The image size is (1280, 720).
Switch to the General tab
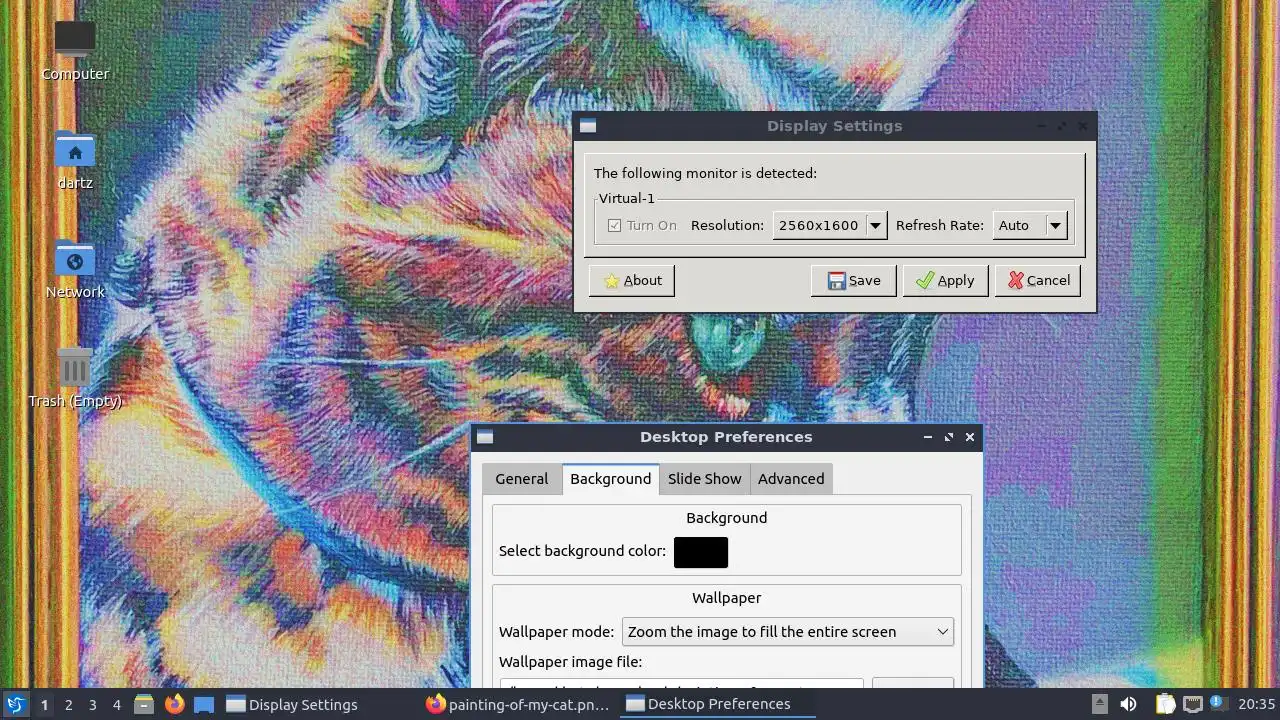521,479
